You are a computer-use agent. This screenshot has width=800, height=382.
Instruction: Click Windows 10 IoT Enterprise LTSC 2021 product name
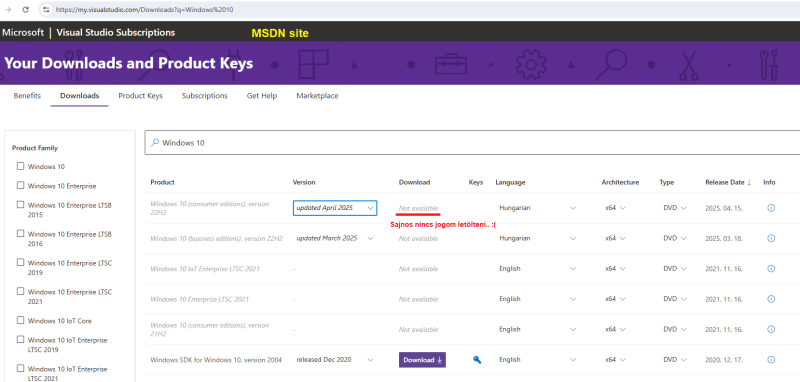pos(205,268)
